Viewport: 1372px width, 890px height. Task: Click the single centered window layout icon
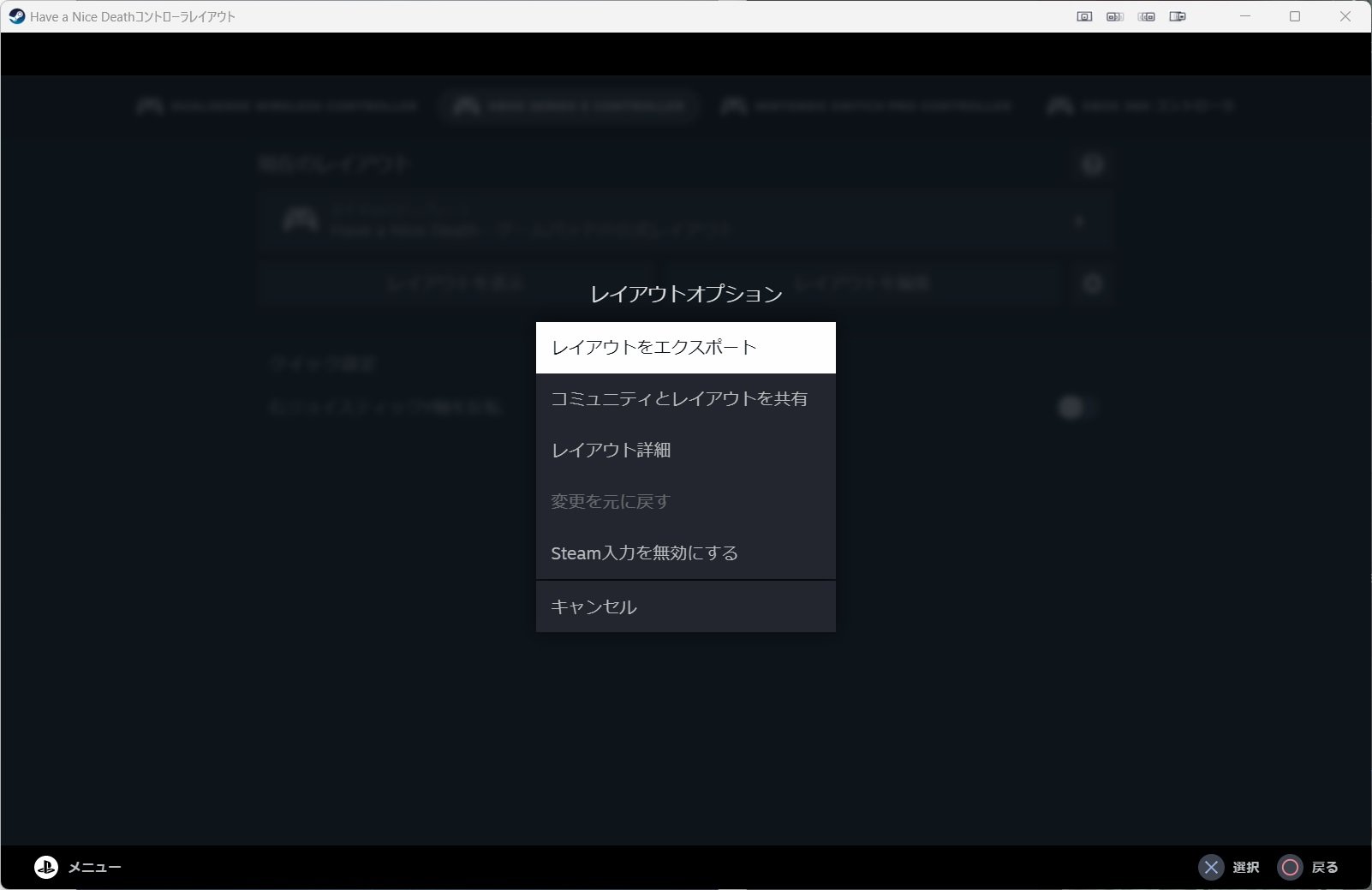point(1084,16)
